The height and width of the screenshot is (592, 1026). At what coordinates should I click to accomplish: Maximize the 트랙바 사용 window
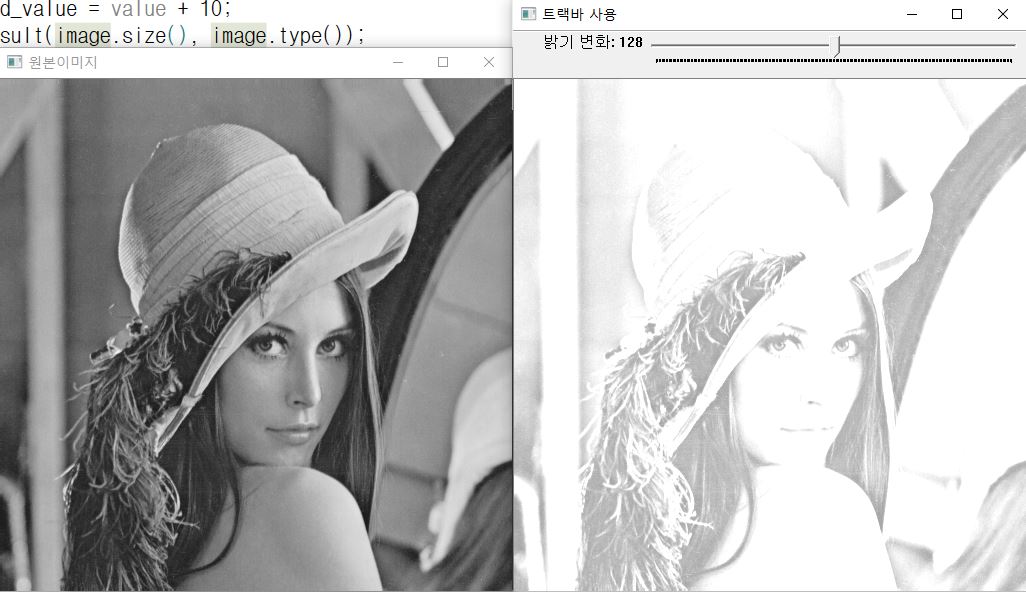tap(957, 14)
